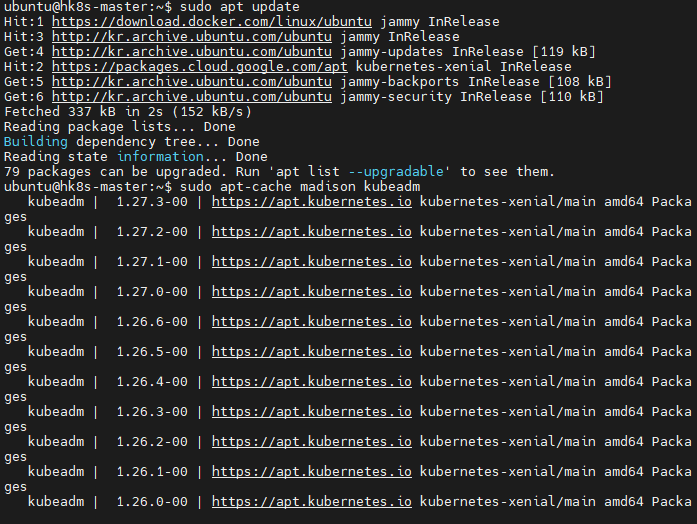Open the download.docker.com/linux/ubuntu link
Image resolution: width=697 pixels, height=524 pixels.
point(212,22)
